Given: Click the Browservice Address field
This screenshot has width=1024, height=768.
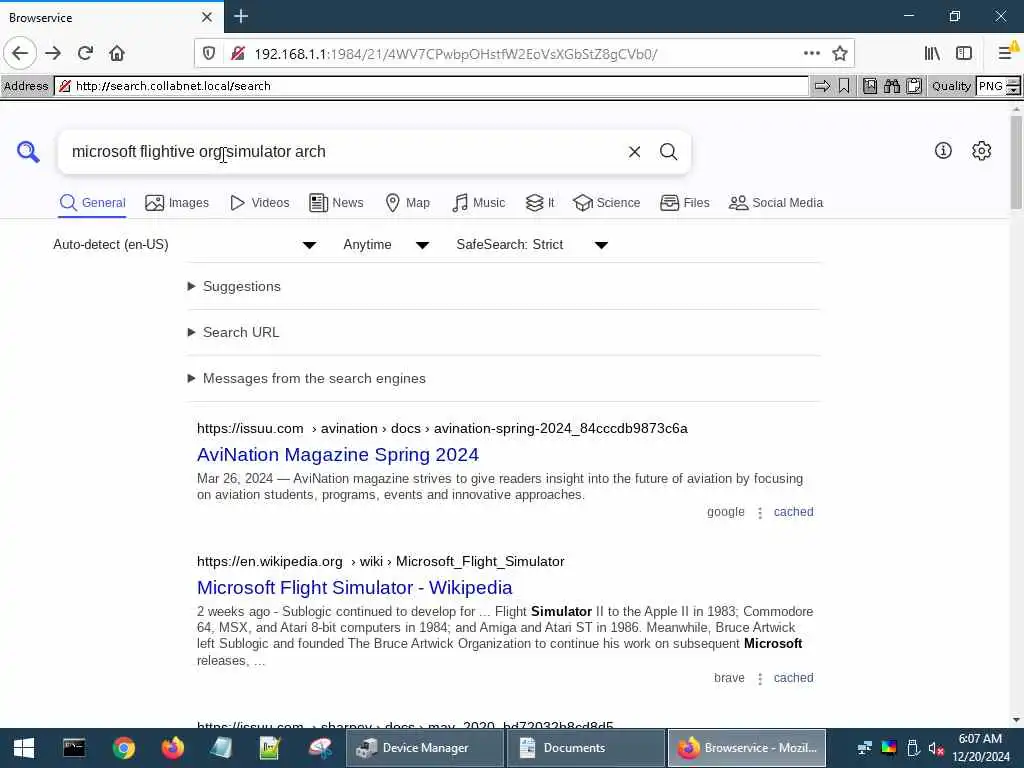Looking at the screenshot, I should tap(431, 86).
